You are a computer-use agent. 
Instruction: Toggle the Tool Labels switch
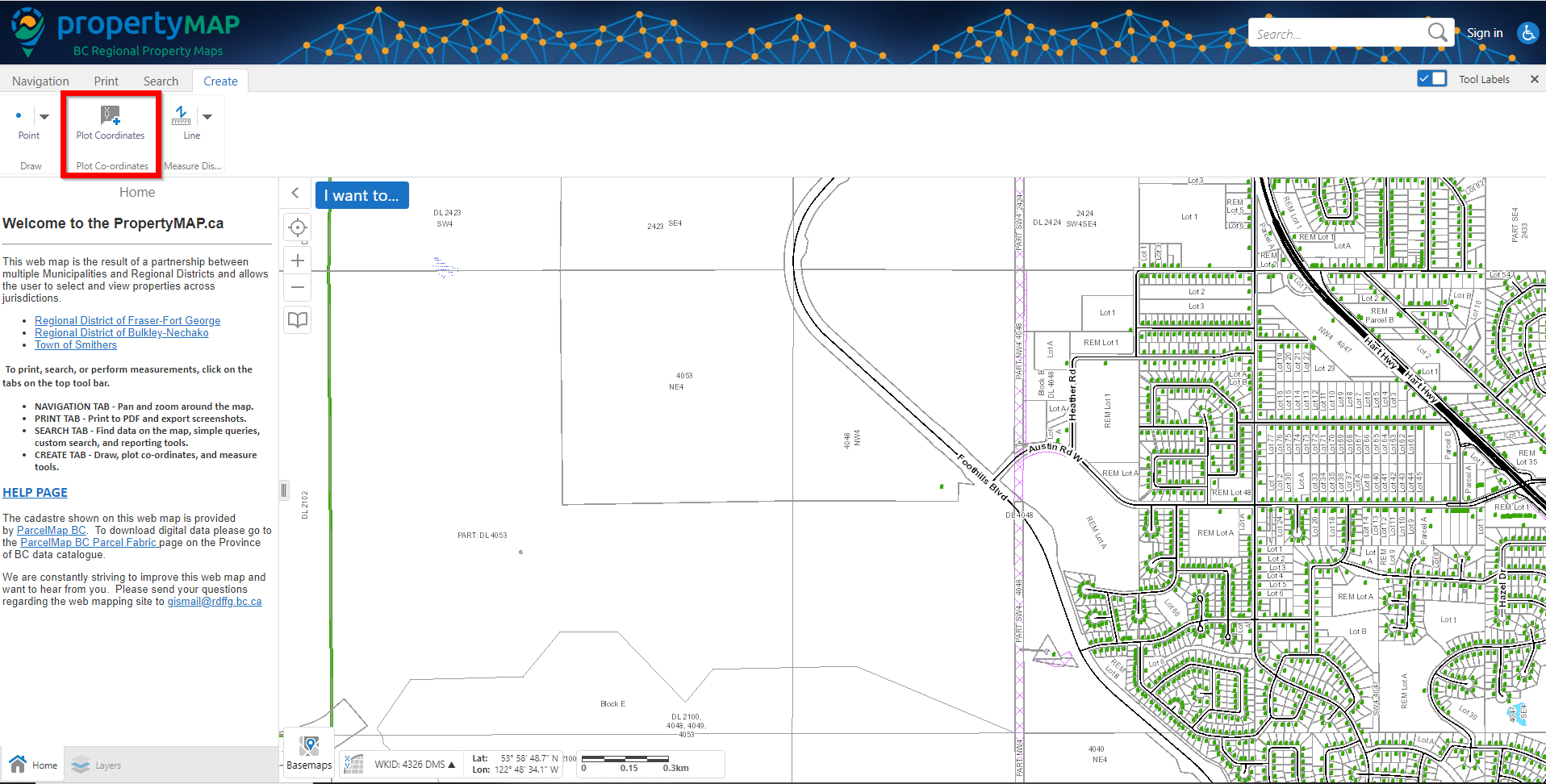tap(1432, 78)
